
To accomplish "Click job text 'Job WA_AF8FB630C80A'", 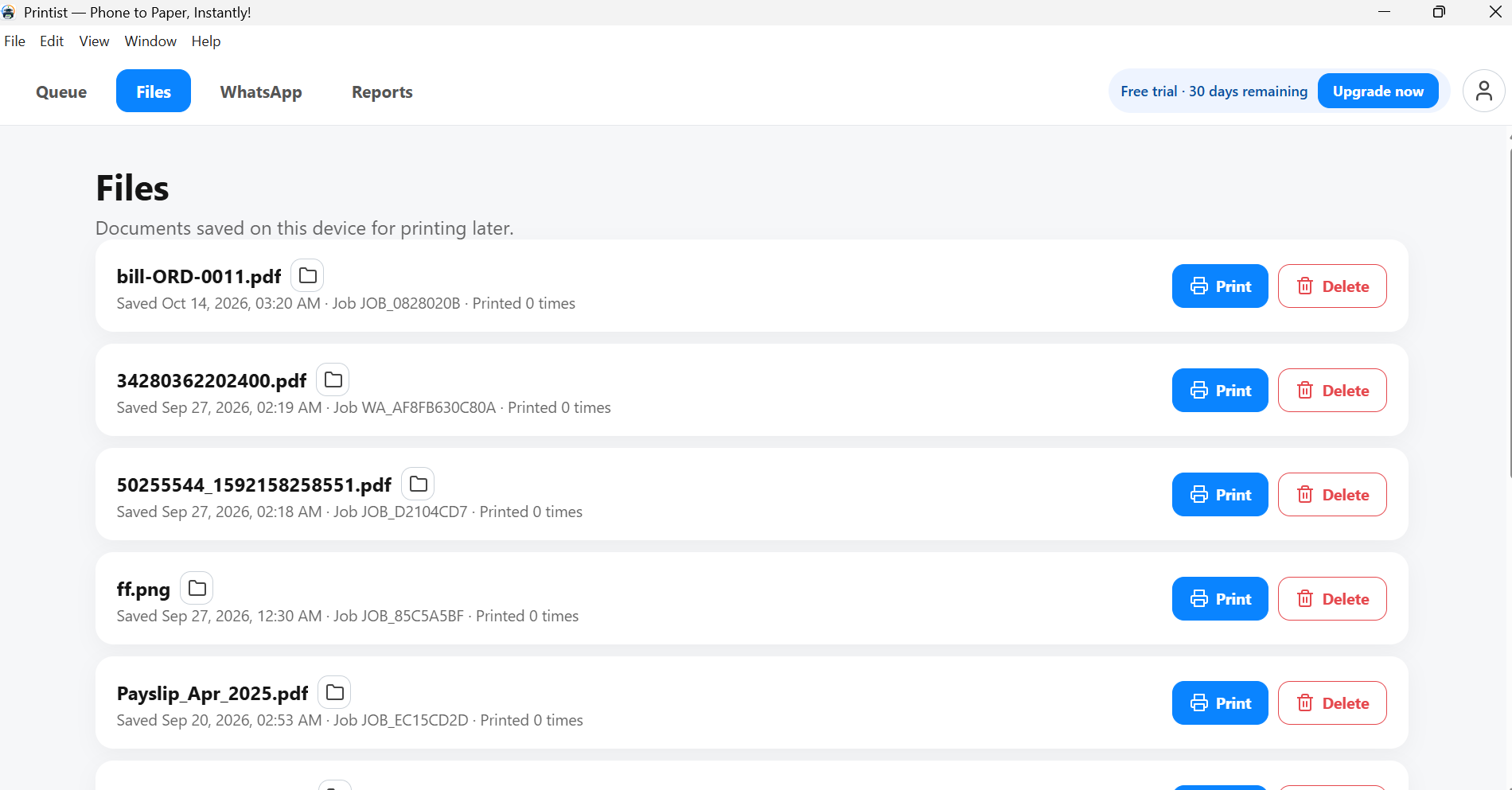I will (x=414, y=407).
